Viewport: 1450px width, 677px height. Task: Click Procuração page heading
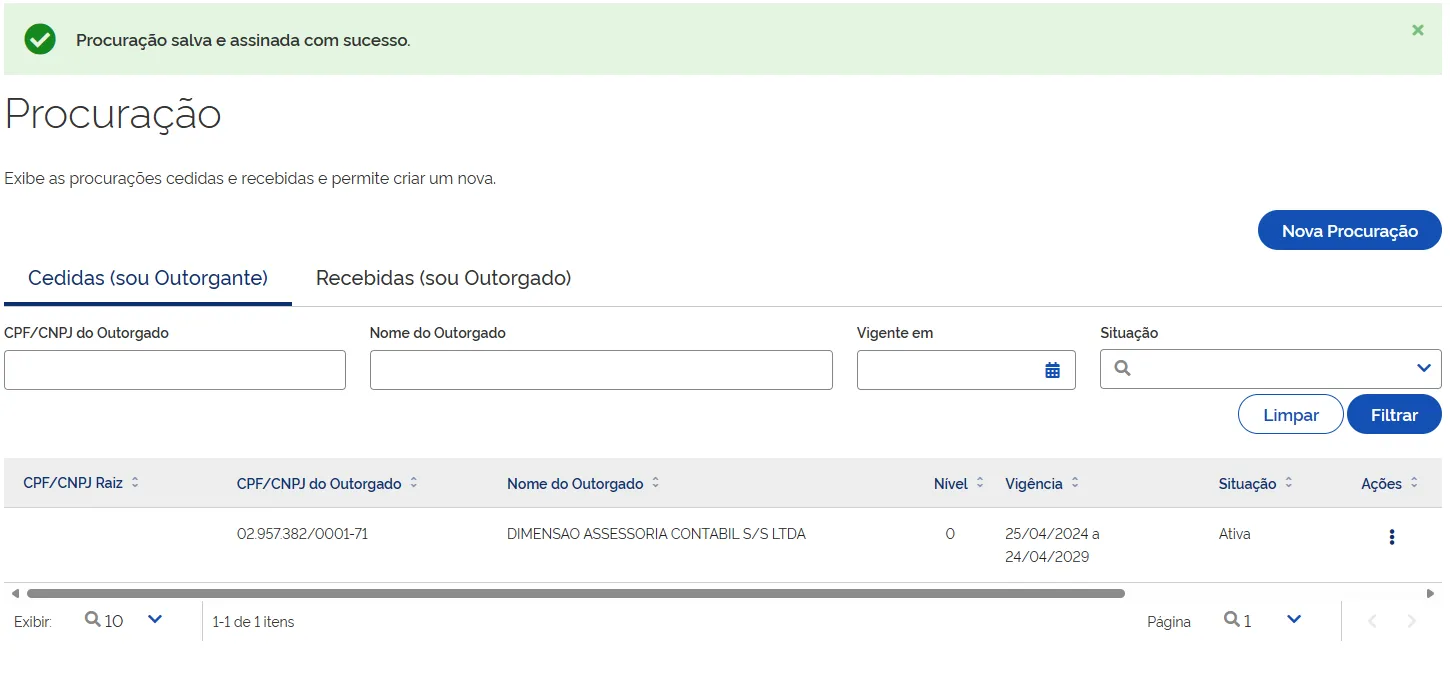(x=113, y=115)
